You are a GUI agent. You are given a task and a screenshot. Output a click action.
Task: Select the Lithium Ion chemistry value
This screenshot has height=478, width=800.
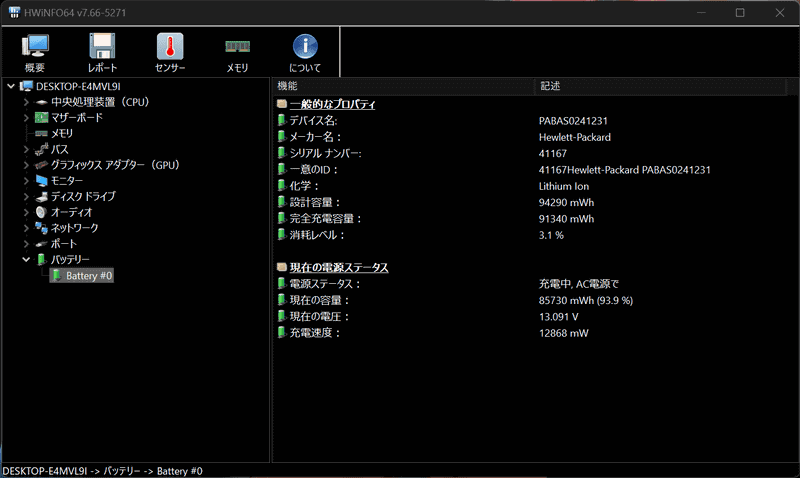pos(564,186)
